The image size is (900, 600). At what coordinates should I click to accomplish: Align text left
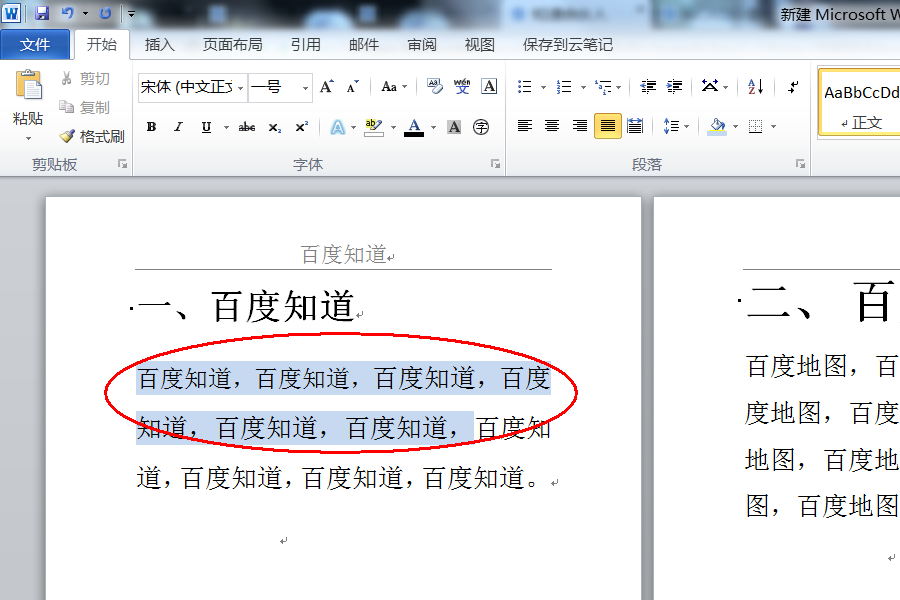(525, 126)
